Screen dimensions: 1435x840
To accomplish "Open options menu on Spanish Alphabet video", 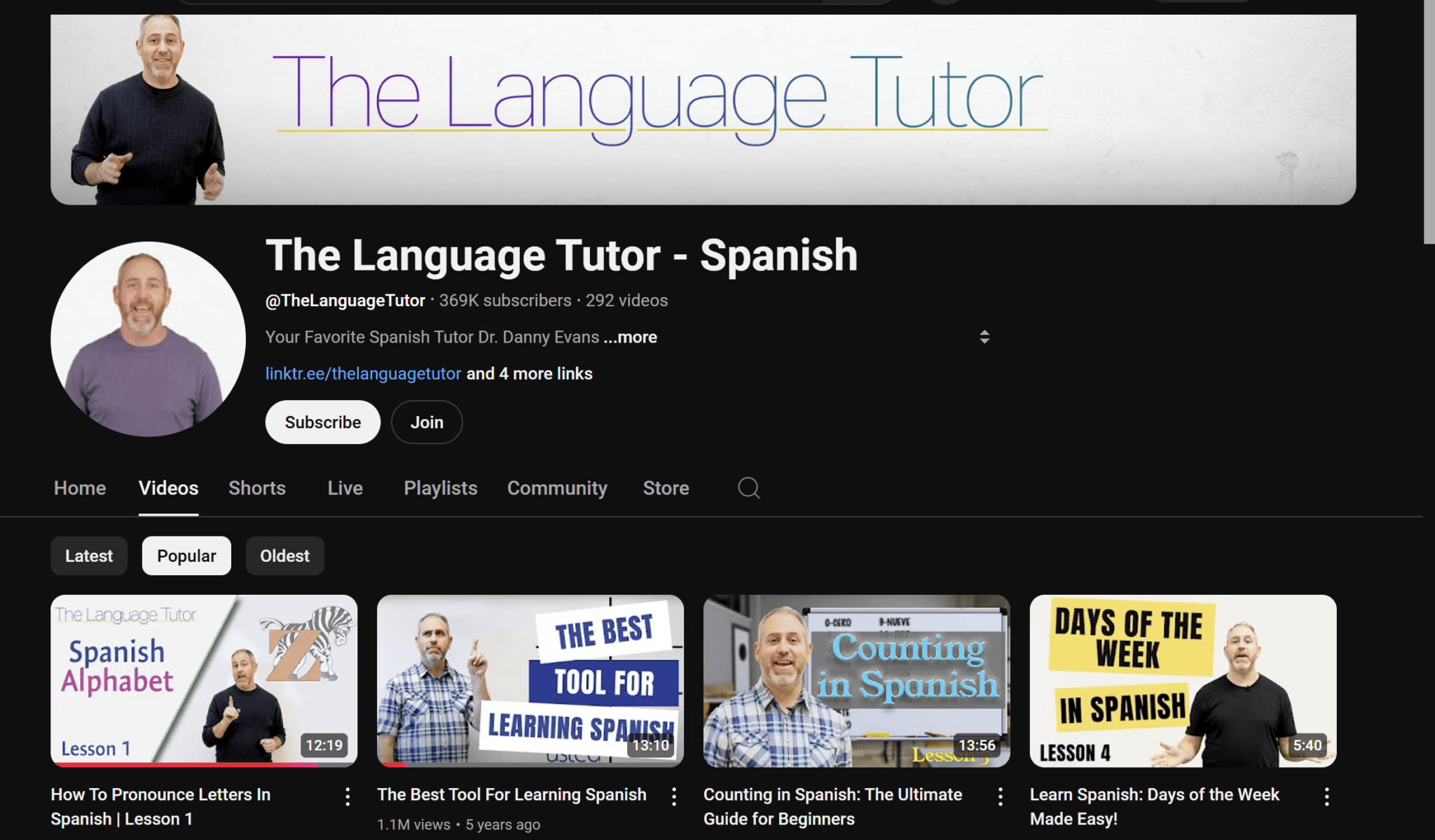I will (x=347, y=796).
